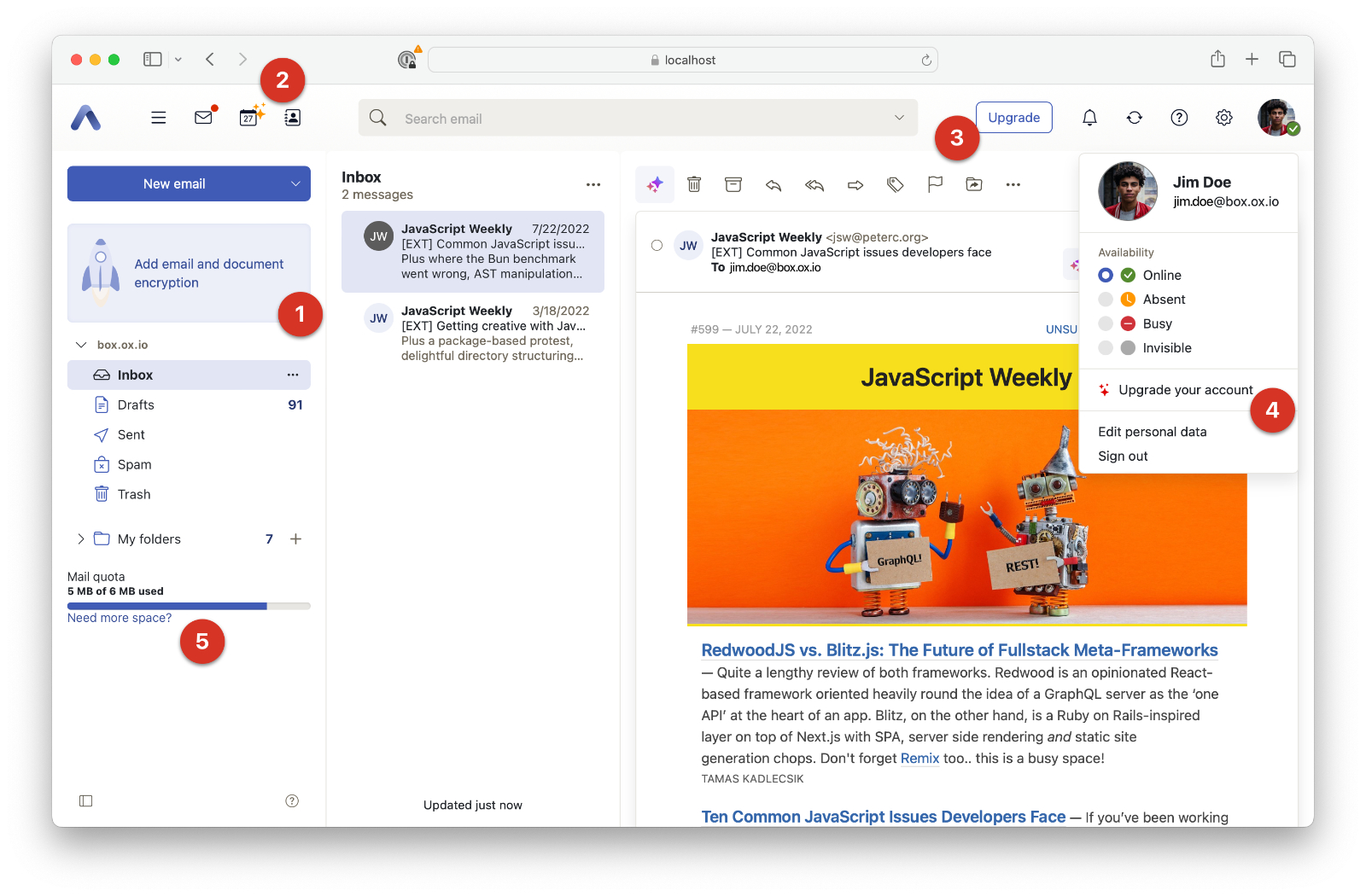
Task: Open the calendar app icon
Action: (x=249, y=118)
